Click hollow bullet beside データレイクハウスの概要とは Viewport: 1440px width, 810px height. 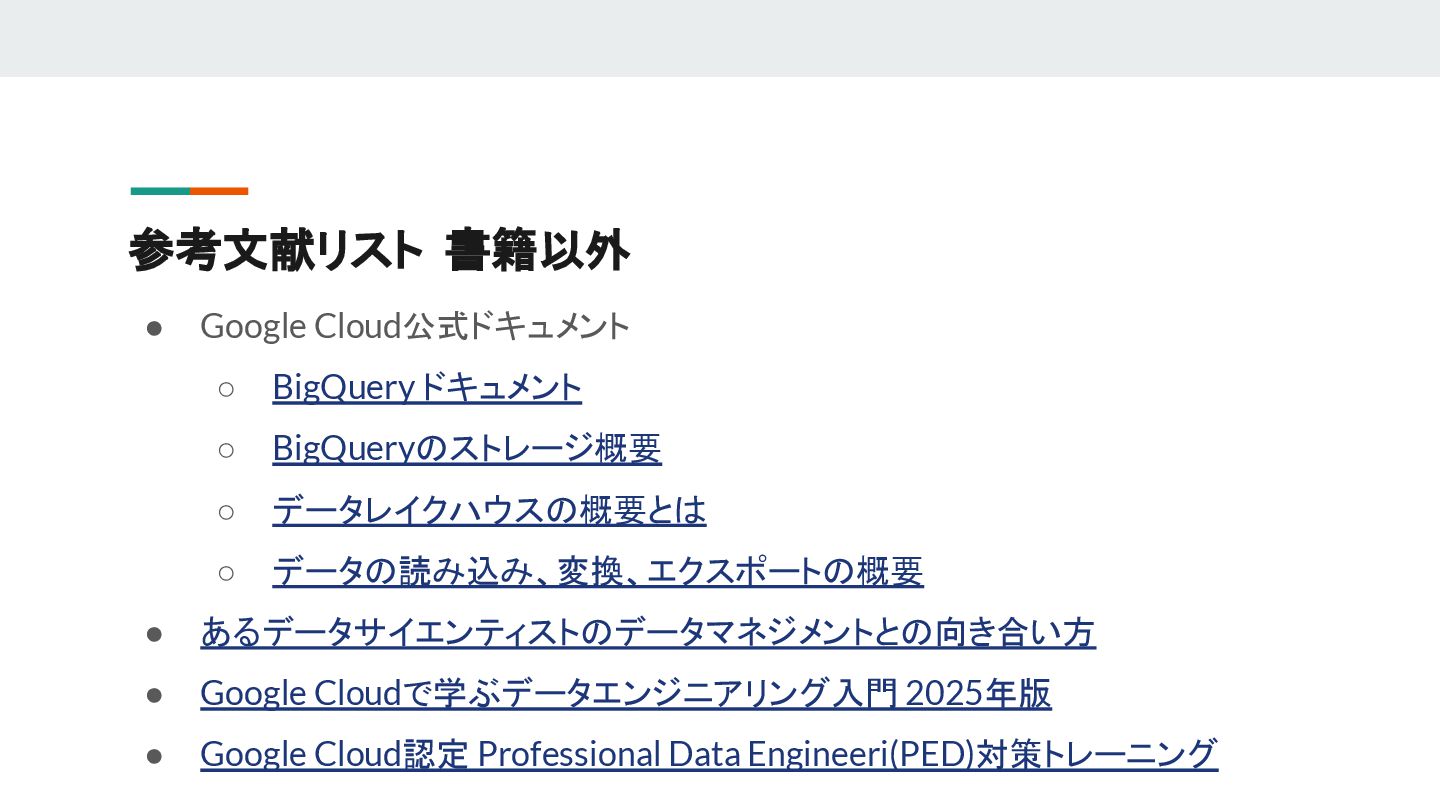pos(226,512)
